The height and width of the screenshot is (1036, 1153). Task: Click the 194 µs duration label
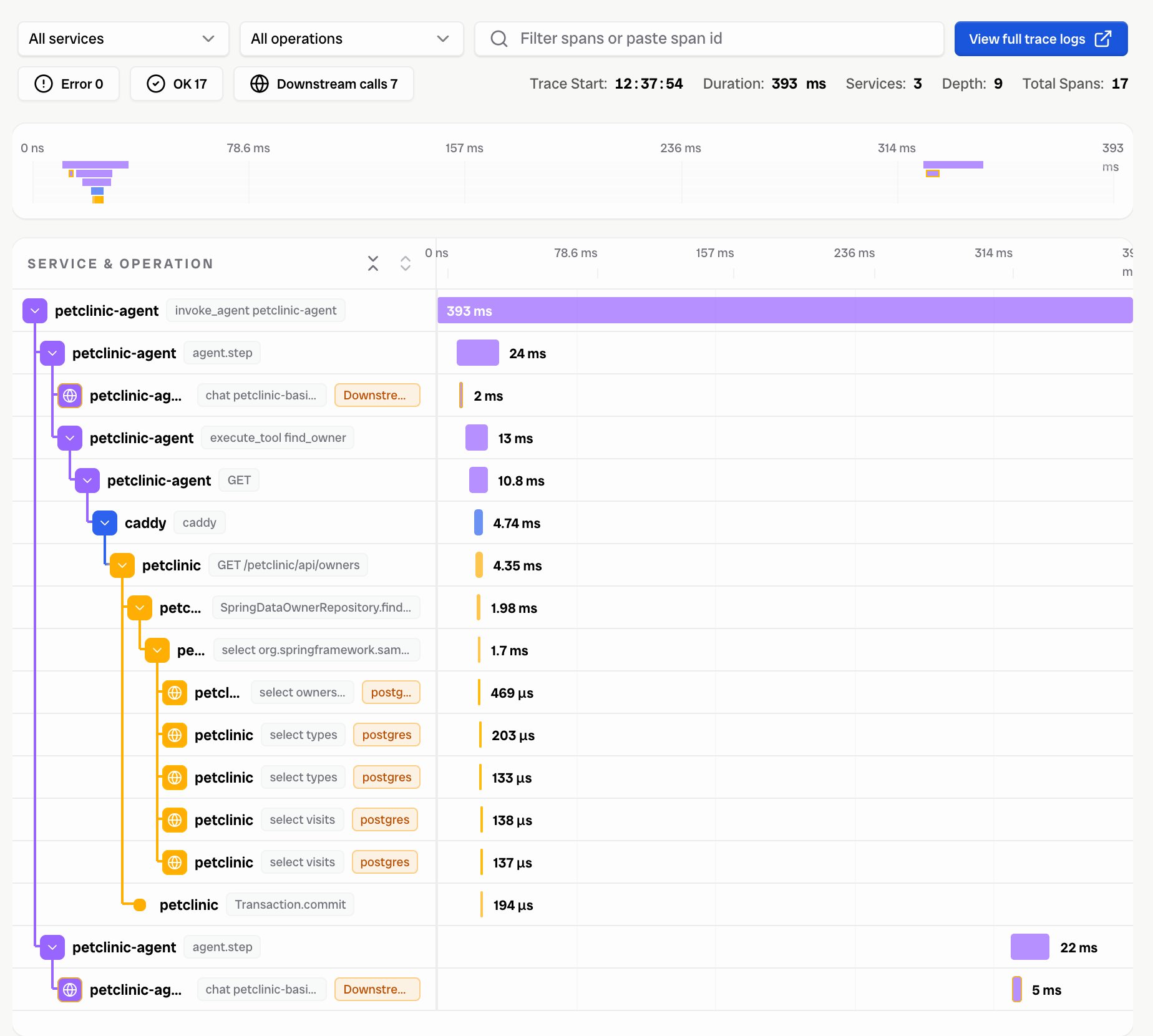(513, 905)
